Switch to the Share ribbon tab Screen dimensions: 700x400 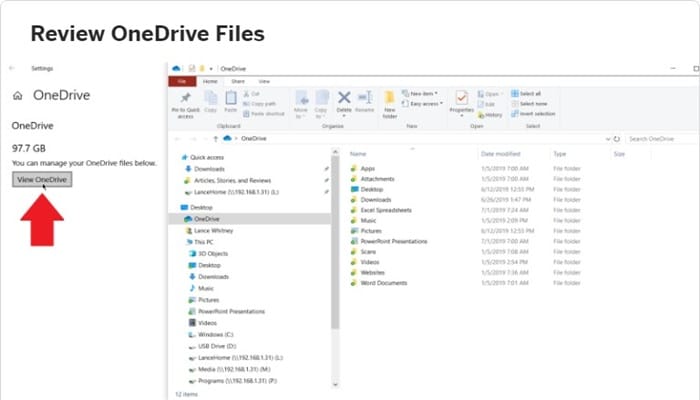(x=238, y=81)
